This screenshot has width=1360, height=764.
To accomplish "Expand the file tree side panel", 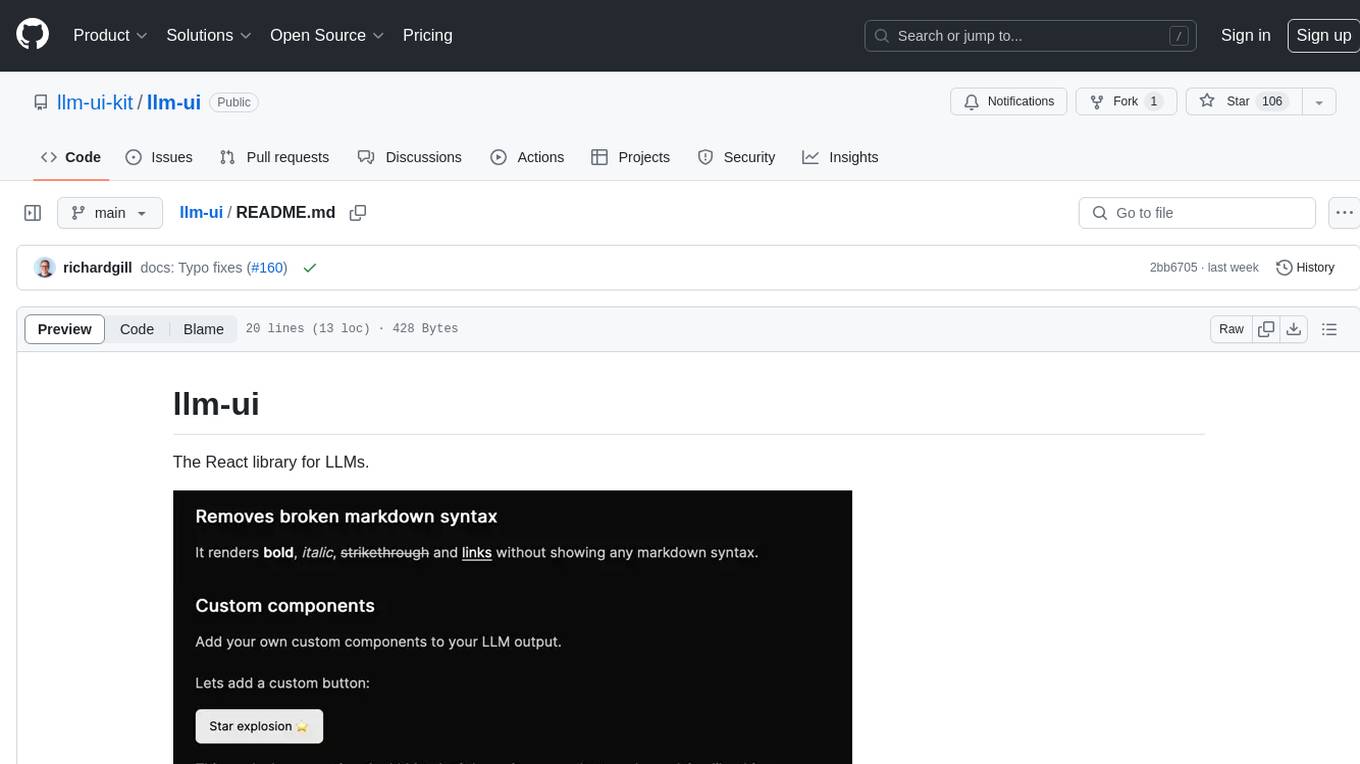I will (32, 213).
